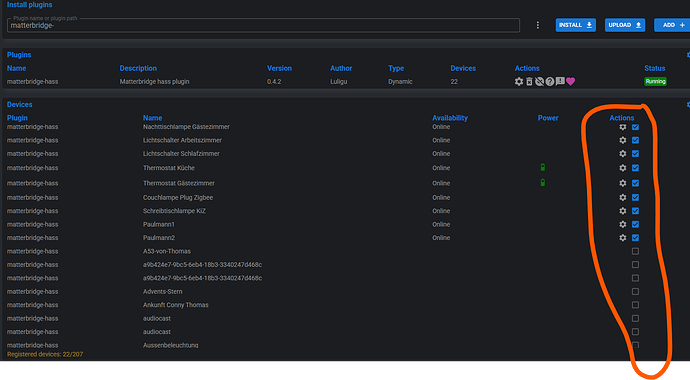
Task: Focus the plugin name or path field
Action: pyautogui.click(x=263, y=25)
